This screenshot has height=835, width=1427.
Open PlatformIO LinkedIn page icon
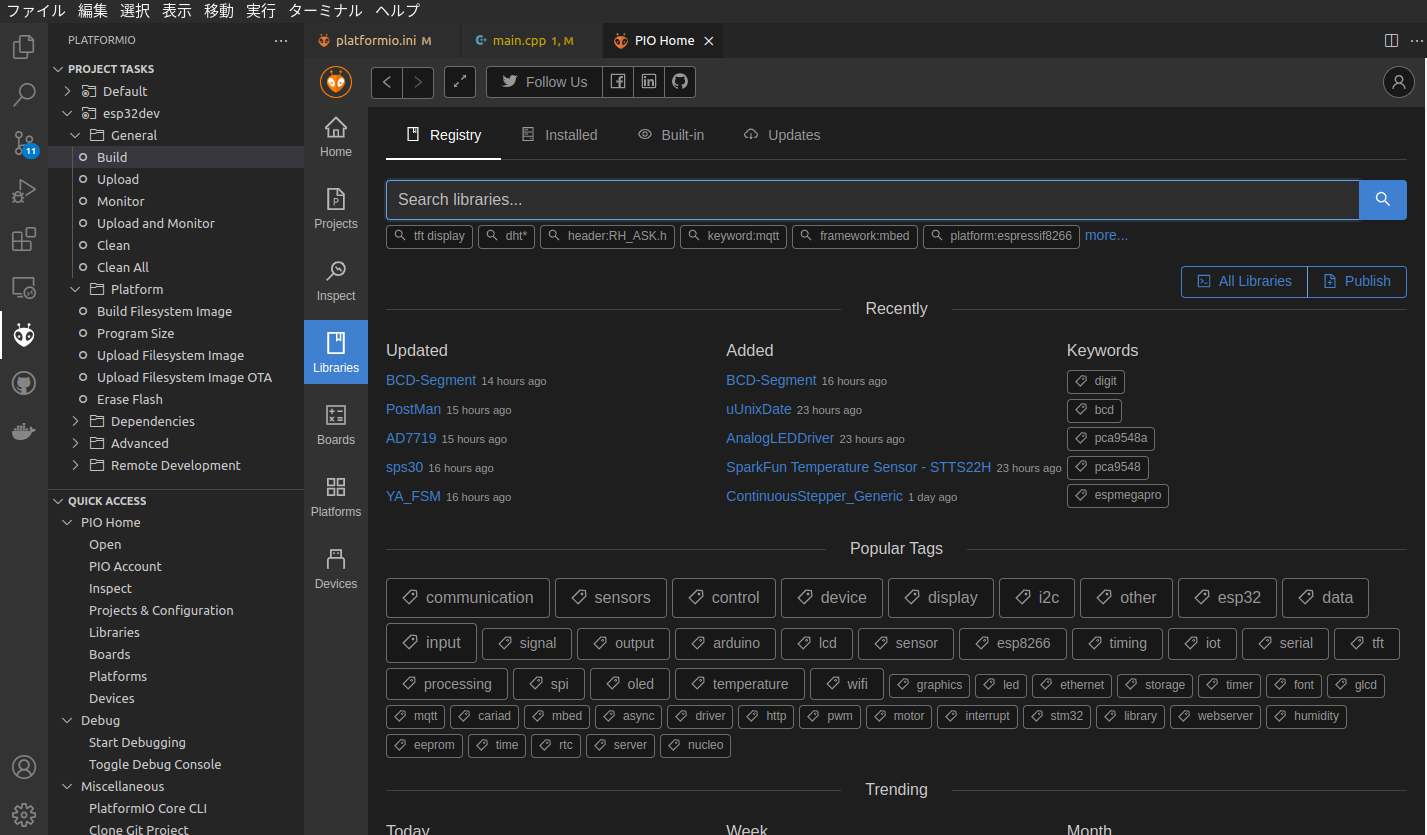coord(649,82)
